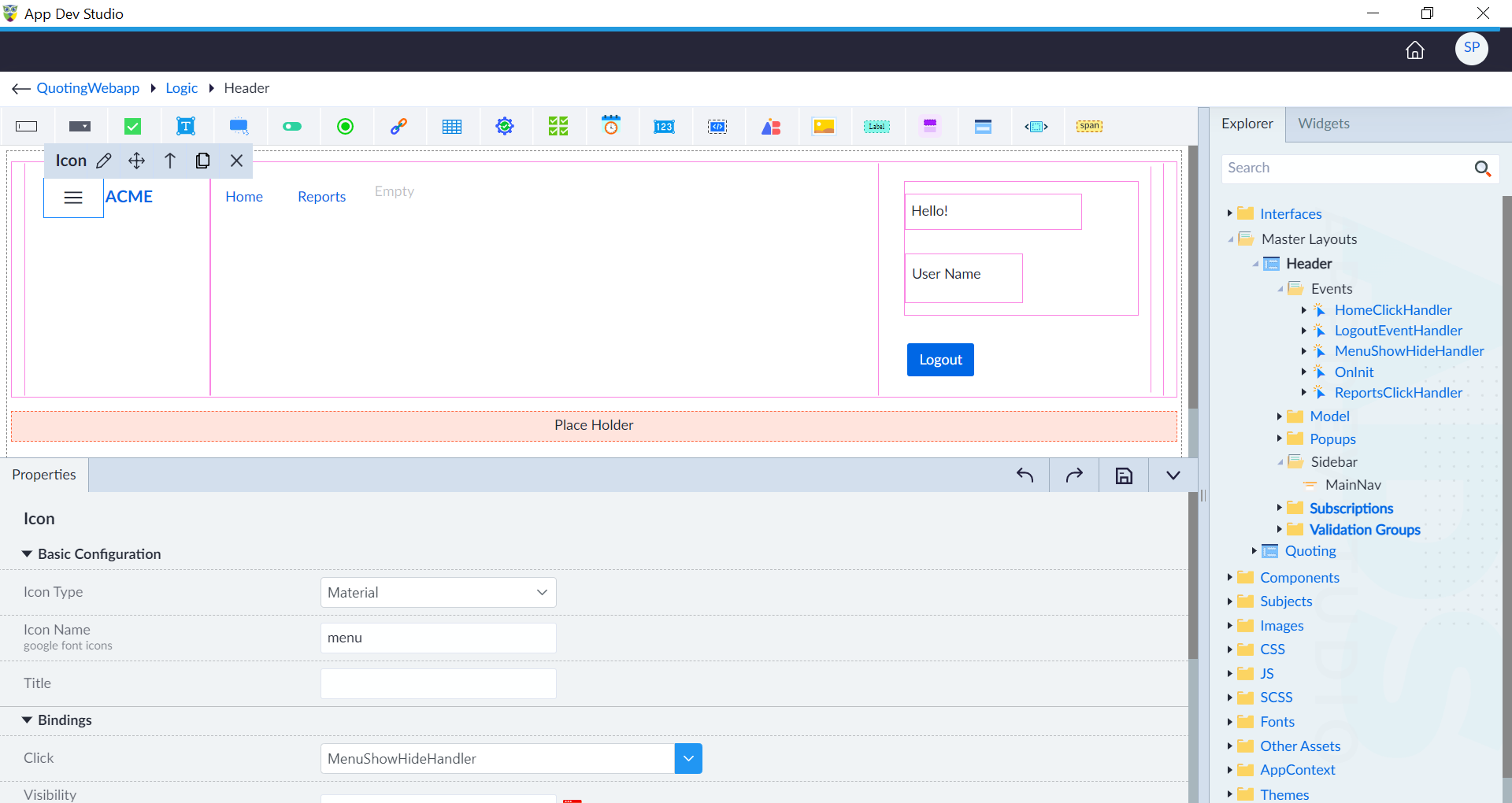Focus the Icon Name input field
The width and height of the screenshot is (1512, 803).
[439, 638]
